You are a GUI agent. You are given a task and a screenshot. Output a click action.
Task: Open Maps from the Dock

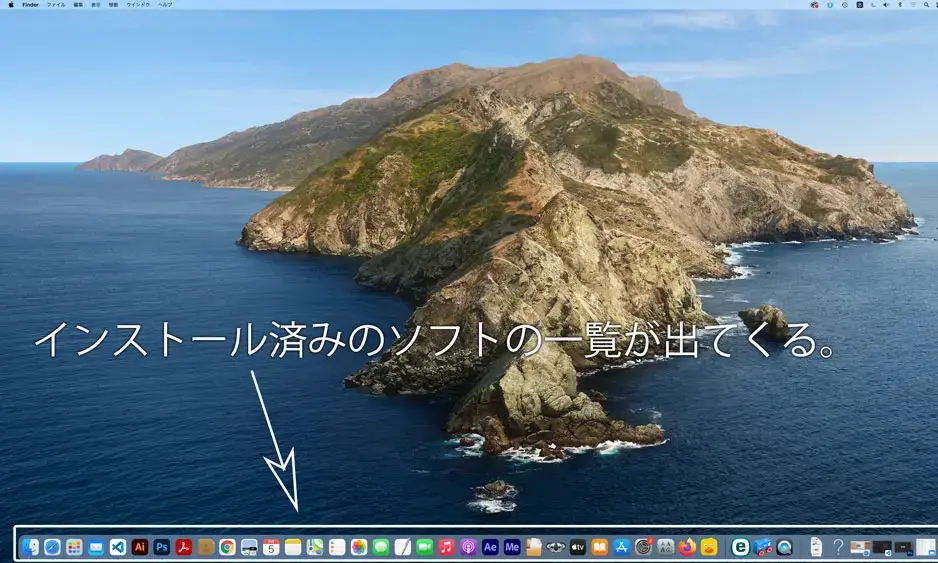[315, 546]
